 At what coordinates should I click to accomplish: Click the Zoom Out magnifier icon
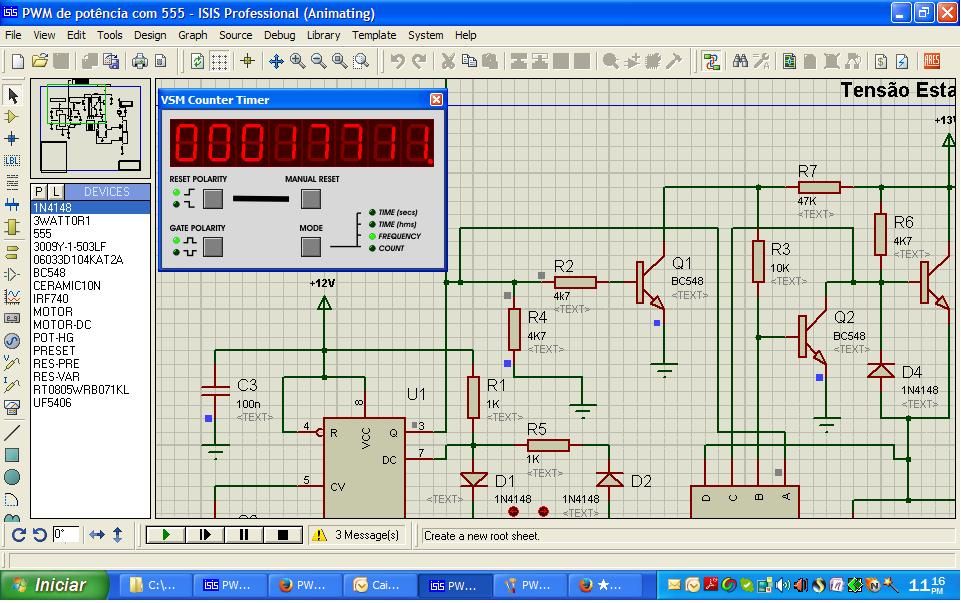click(x=318, y=61)
